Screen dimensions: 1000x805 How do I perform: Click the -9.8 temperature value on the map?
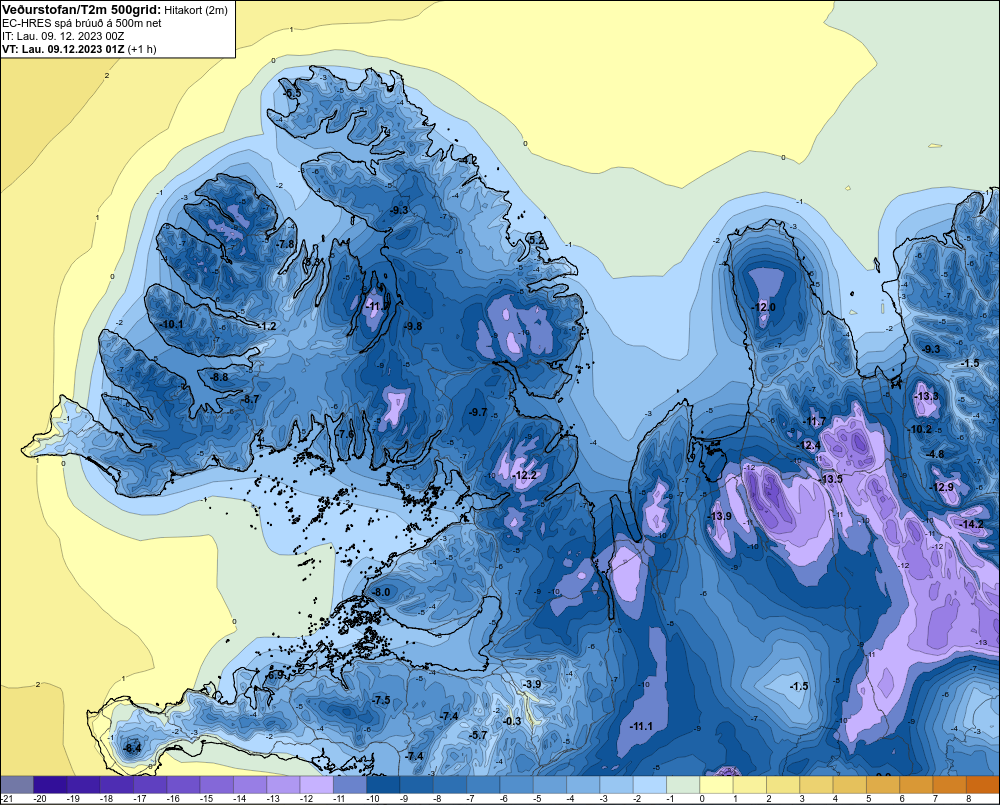(413, 326)
